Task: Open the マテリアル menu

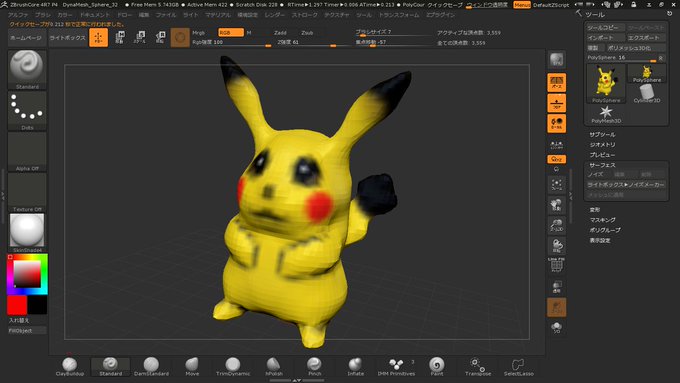Action: (218, 15)
